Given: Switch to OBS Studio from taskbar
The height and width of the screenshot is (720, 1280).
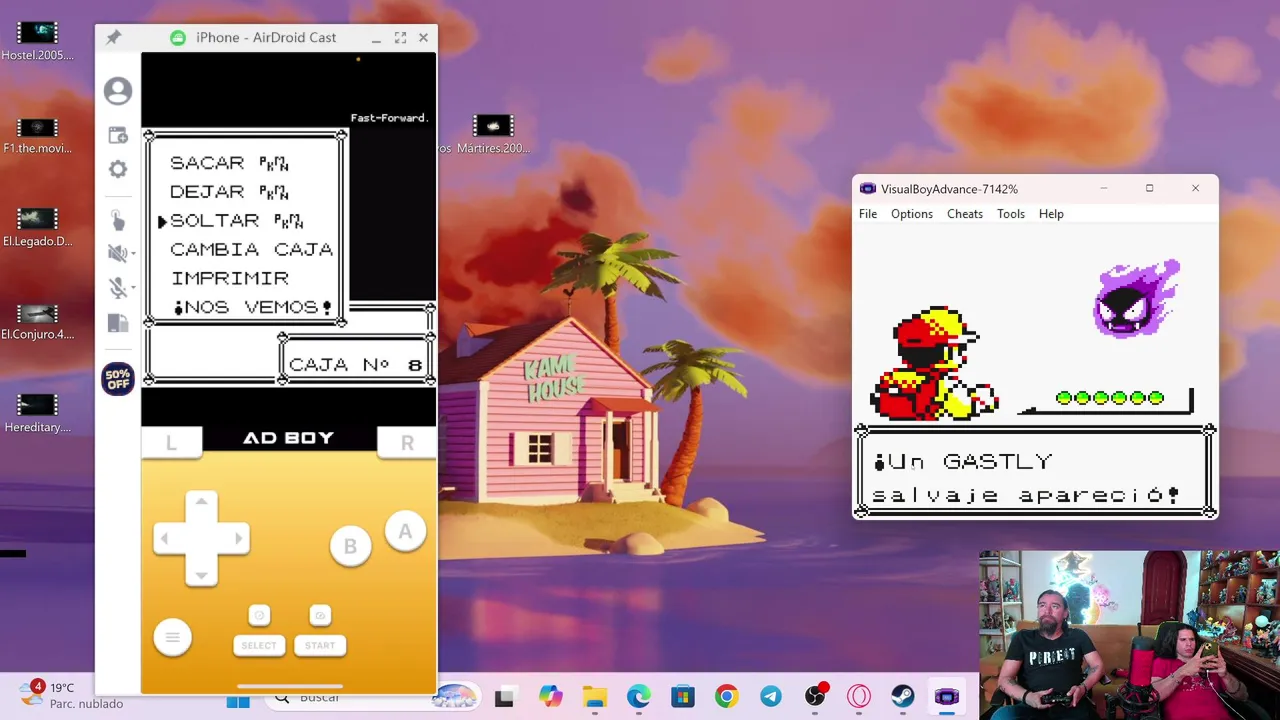Looking at the screenshot, I should click(x=815, y=697).
